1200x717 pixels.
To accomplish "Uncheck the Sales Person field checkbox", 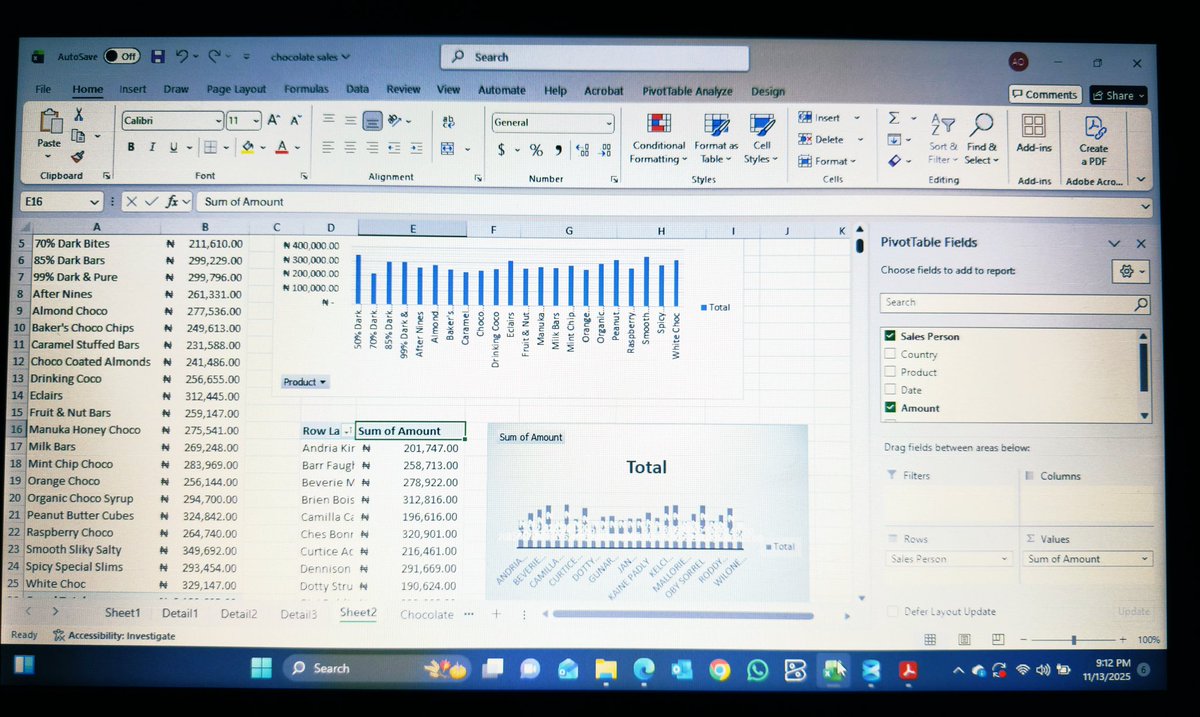I will pos(890,336).
